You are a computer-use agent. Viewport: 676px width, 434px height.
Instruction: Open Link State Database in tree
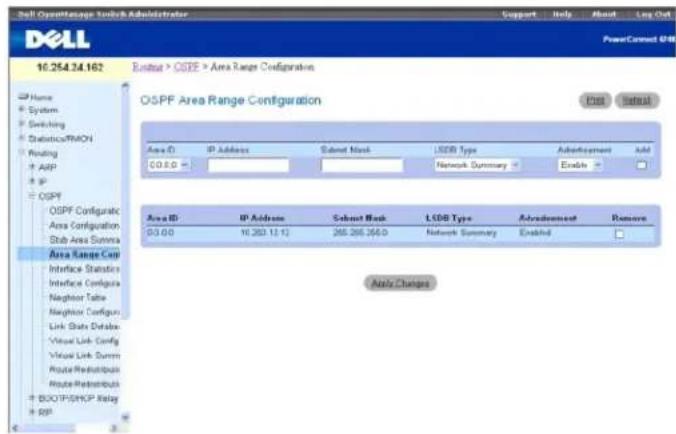pos(84,326)
